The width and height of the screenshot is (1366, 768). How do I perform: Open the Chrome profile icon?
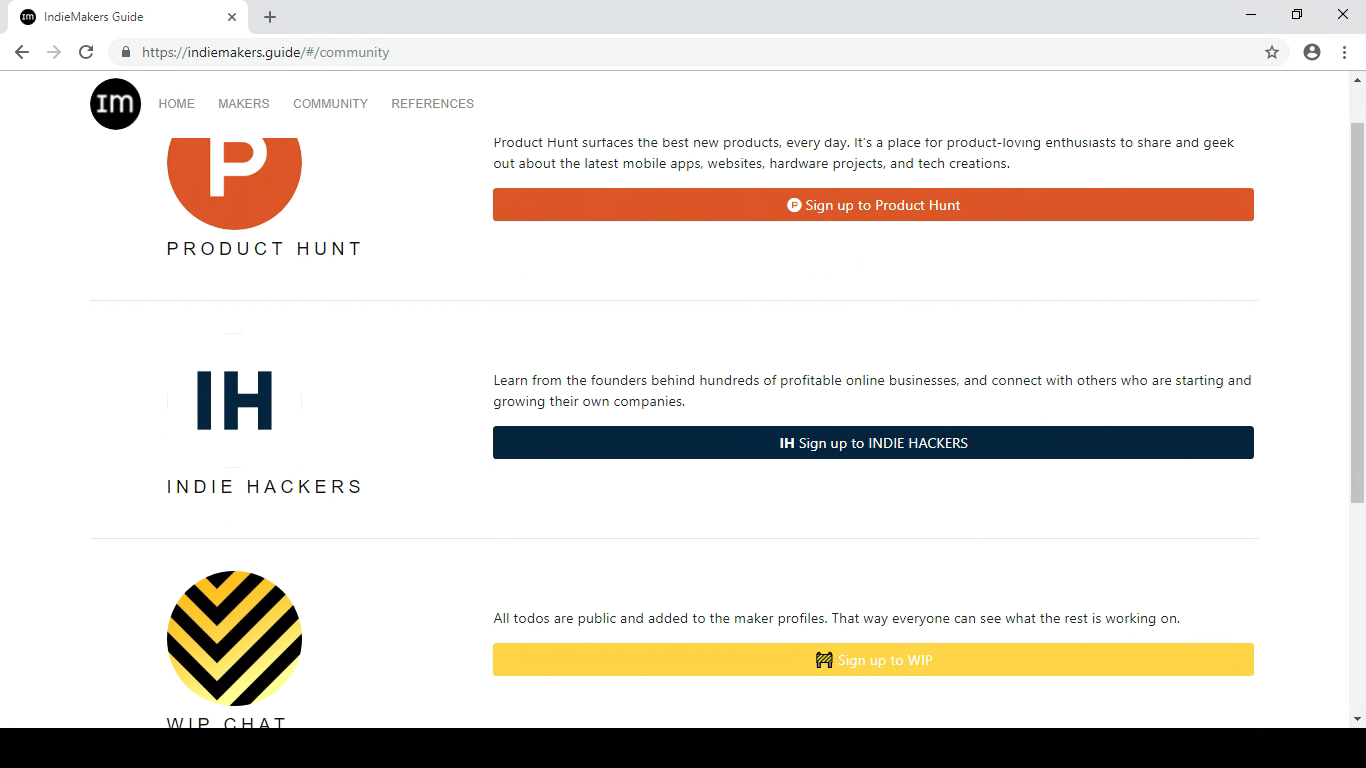coord(1312,52)
